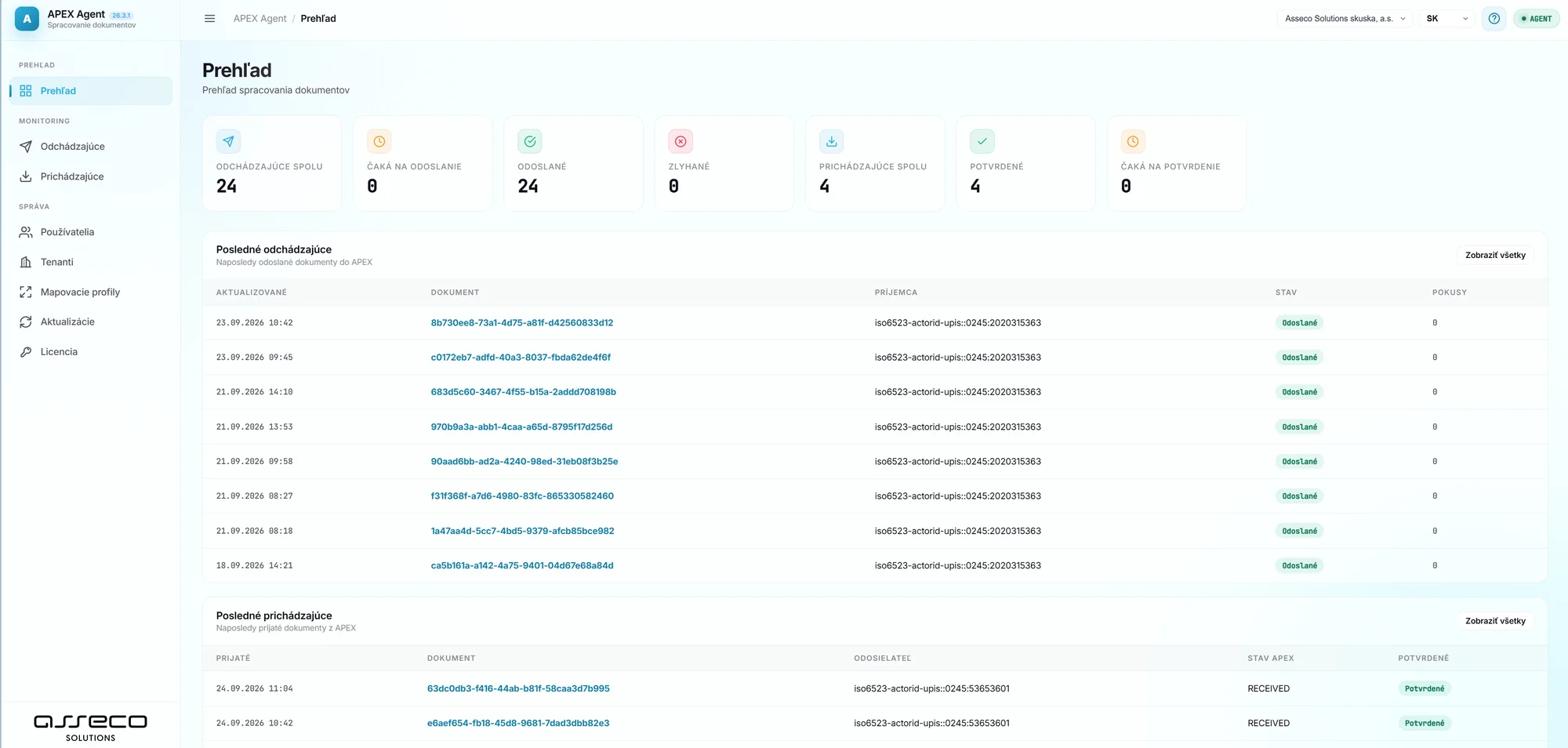Open document 970b9a3a-abb1-4caa-a65d-8795f17d256d

(x=521, y=427)
